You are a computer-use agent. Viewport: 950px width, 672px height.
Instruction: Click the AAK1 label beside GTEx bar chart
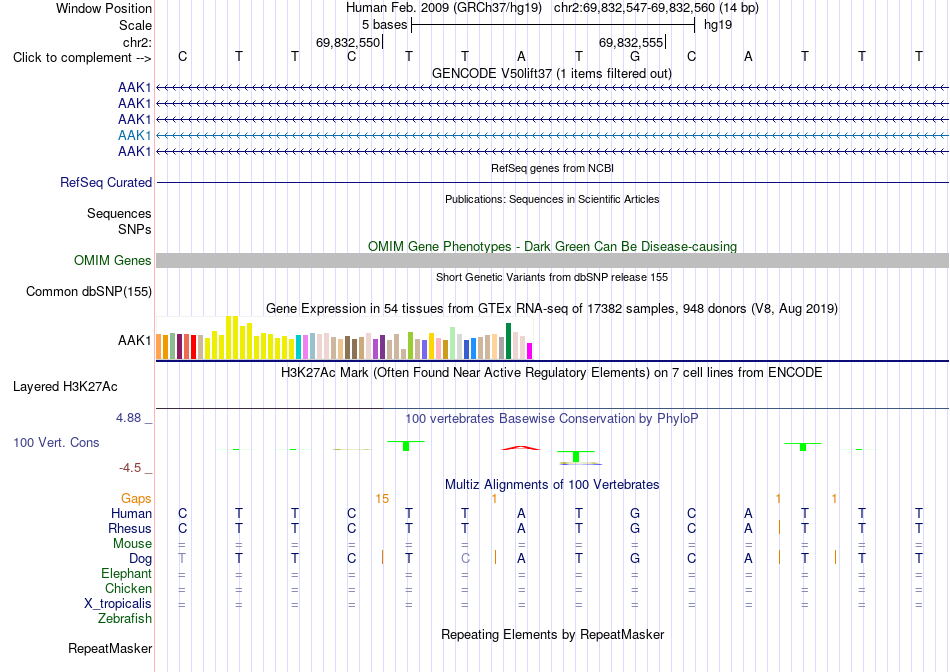135,341
